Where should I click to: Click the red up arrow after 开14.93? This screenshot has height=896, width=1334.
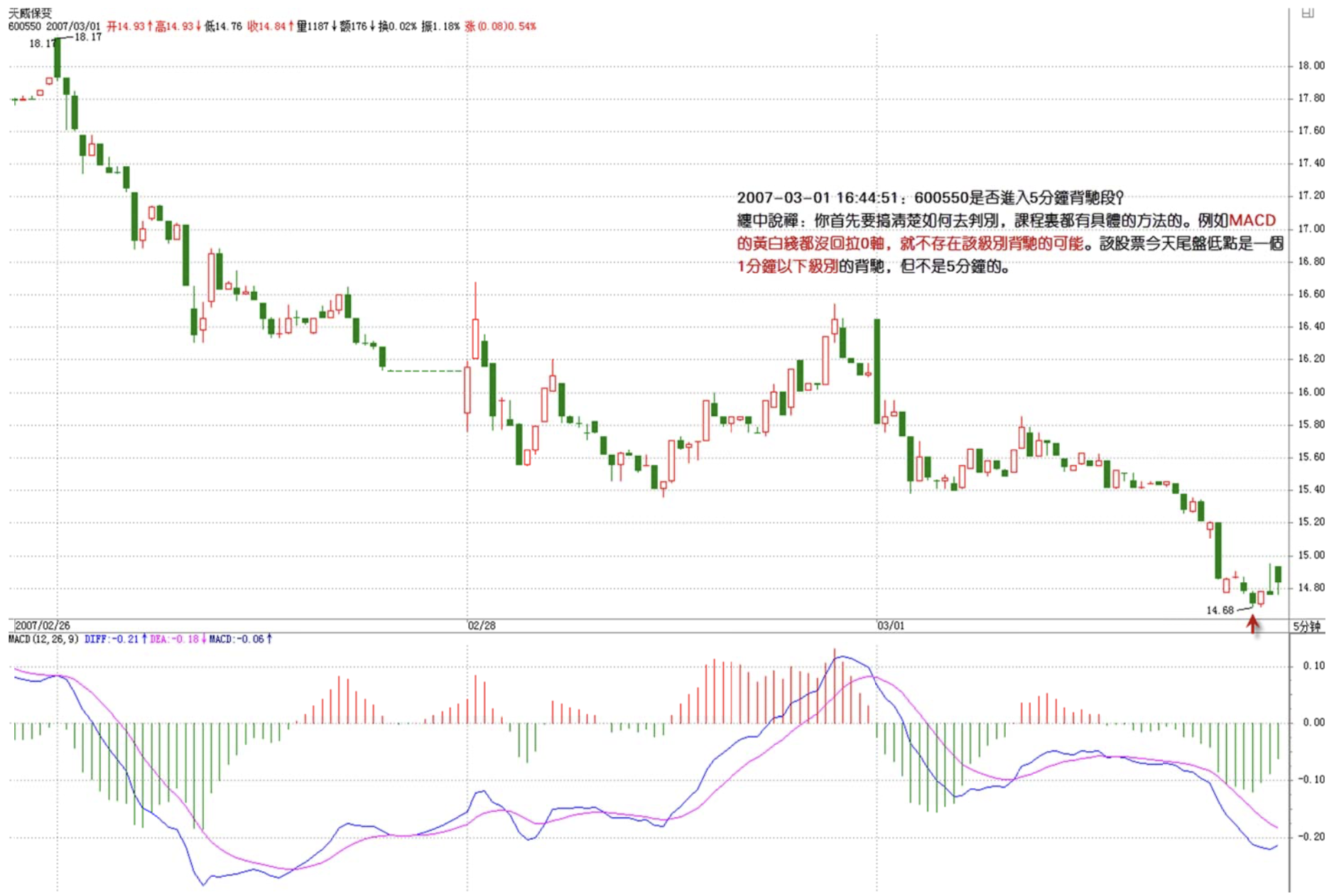click(x=150, y=26)
